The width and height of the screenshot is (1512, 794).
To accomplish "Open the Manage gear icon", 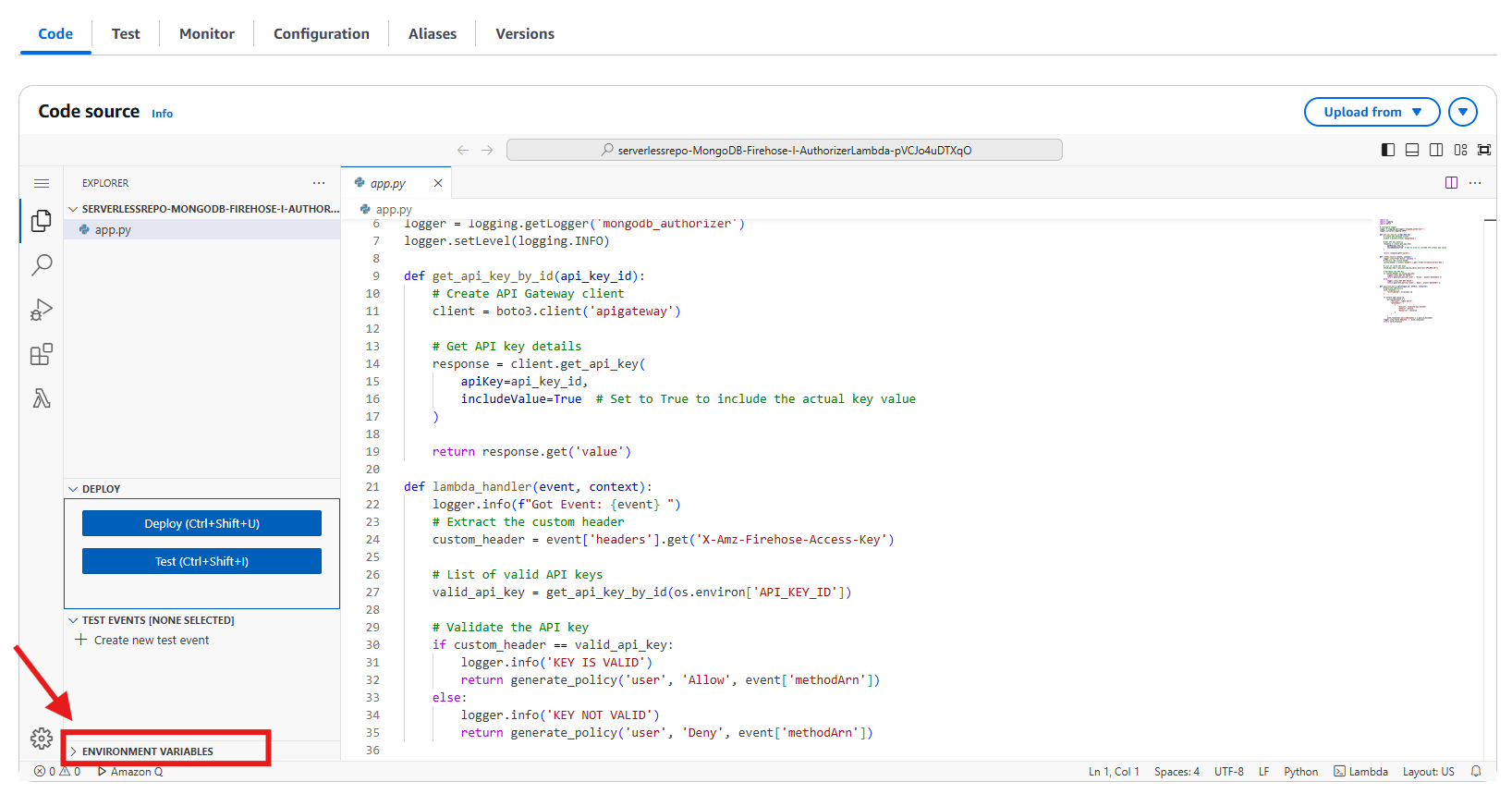I will (42, 739).
